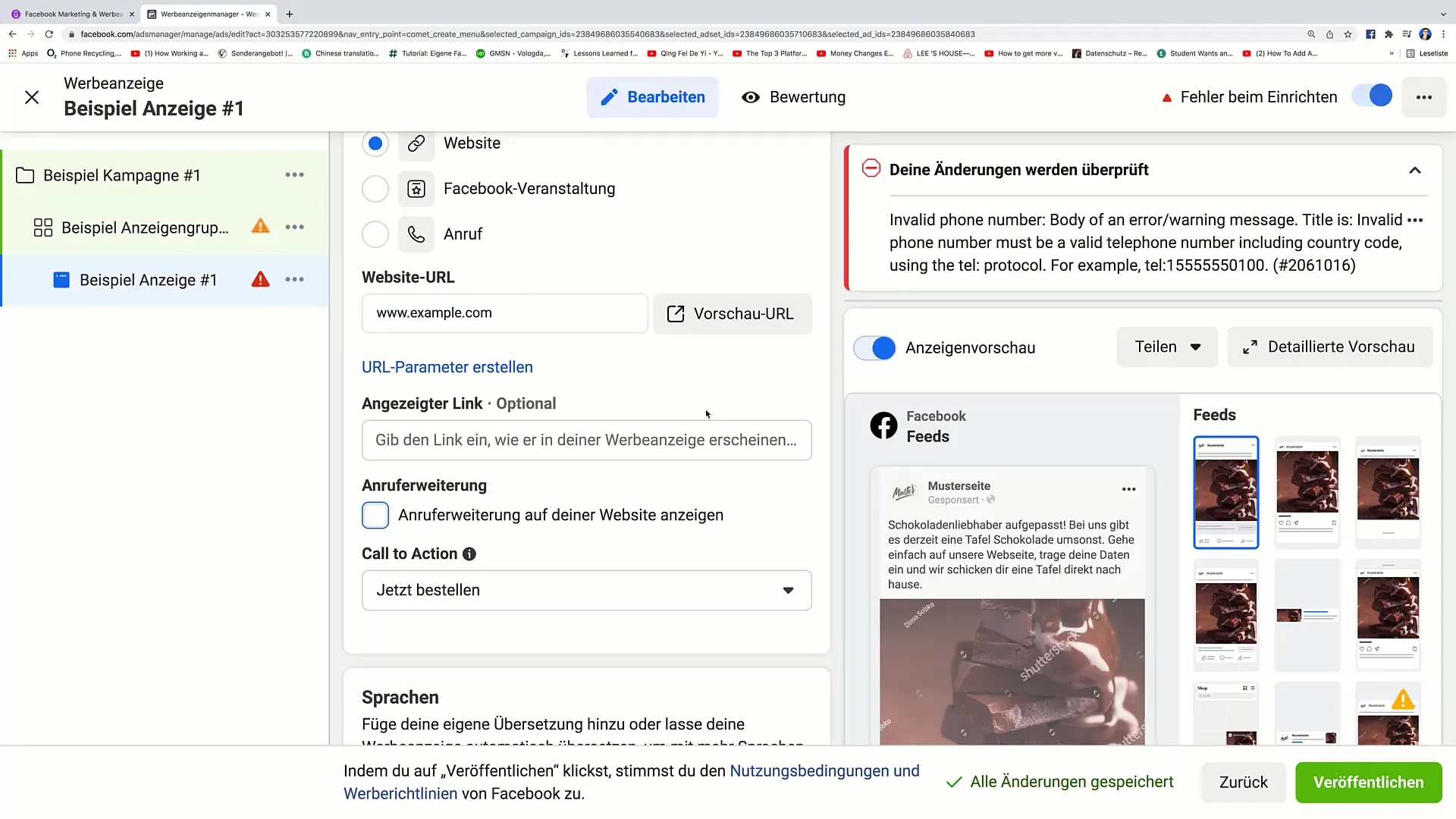The image size is (1456, 819).
Task: Close the ad editor with the X icon
Action: tap(32, 97)
